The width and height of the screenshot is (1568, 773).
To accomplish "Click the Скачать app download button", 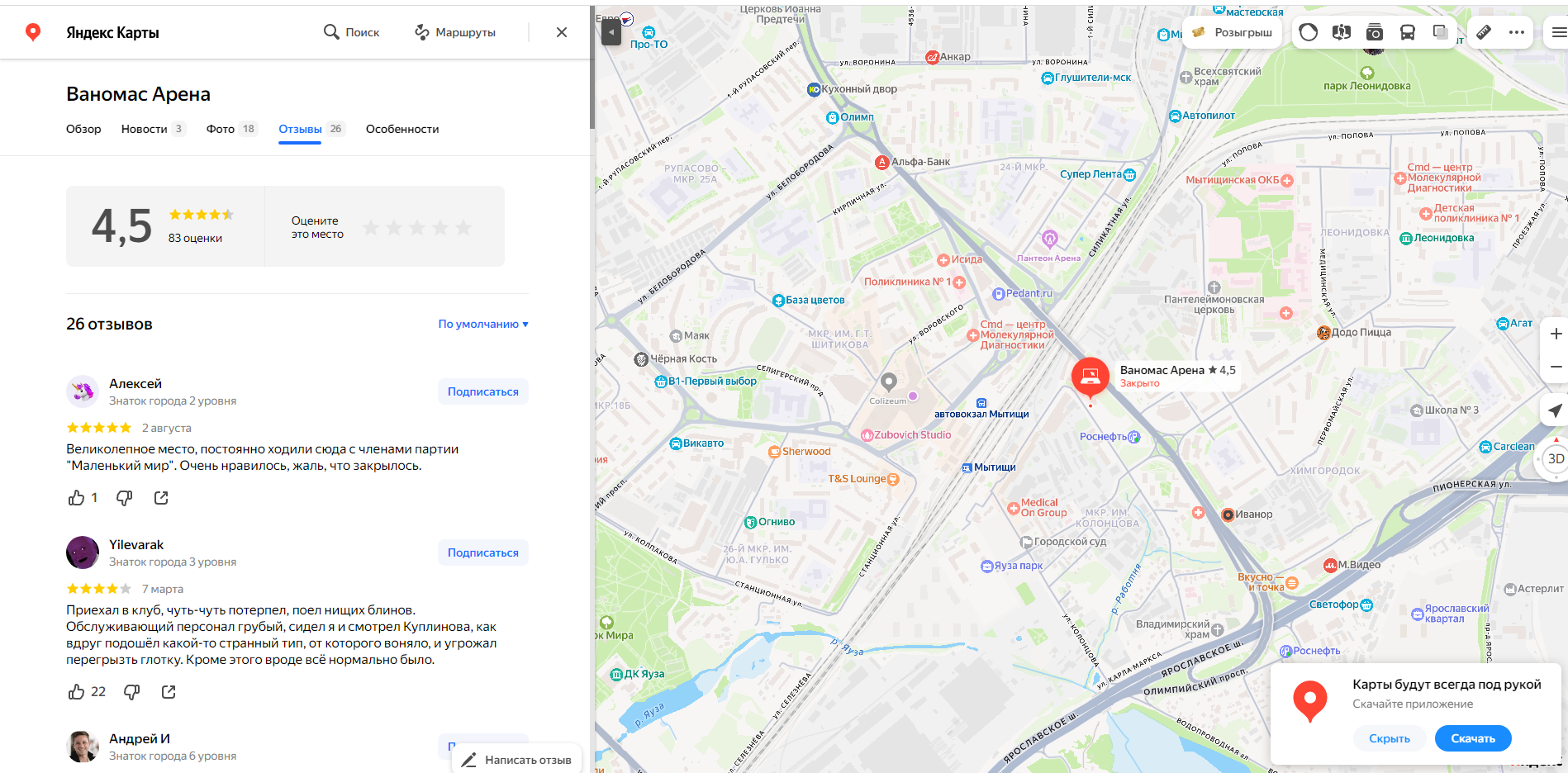I will (x=1473, y=738).
